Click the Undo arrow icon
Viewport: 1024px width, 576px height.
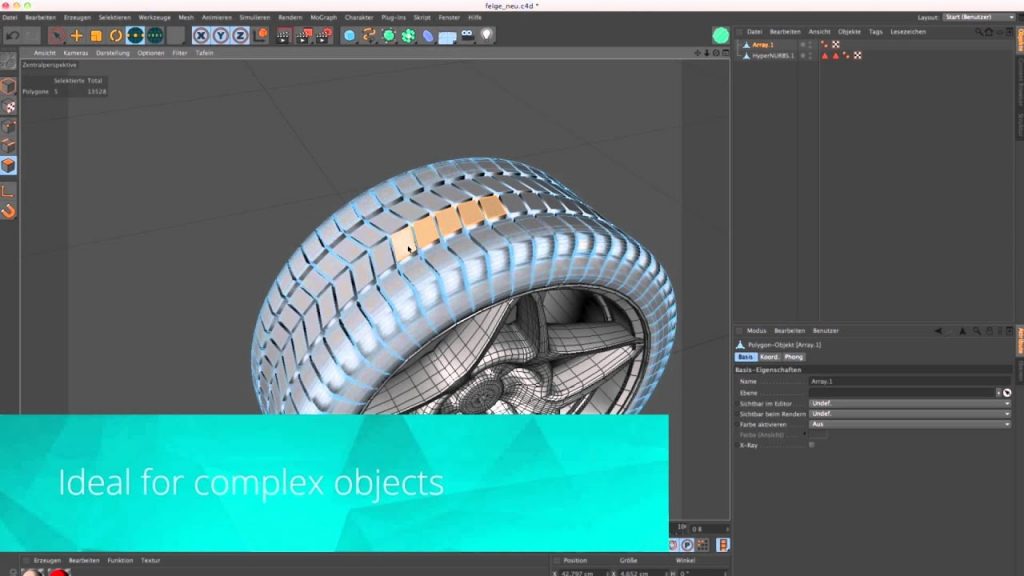pyautogui.click(x=12, y=35)
